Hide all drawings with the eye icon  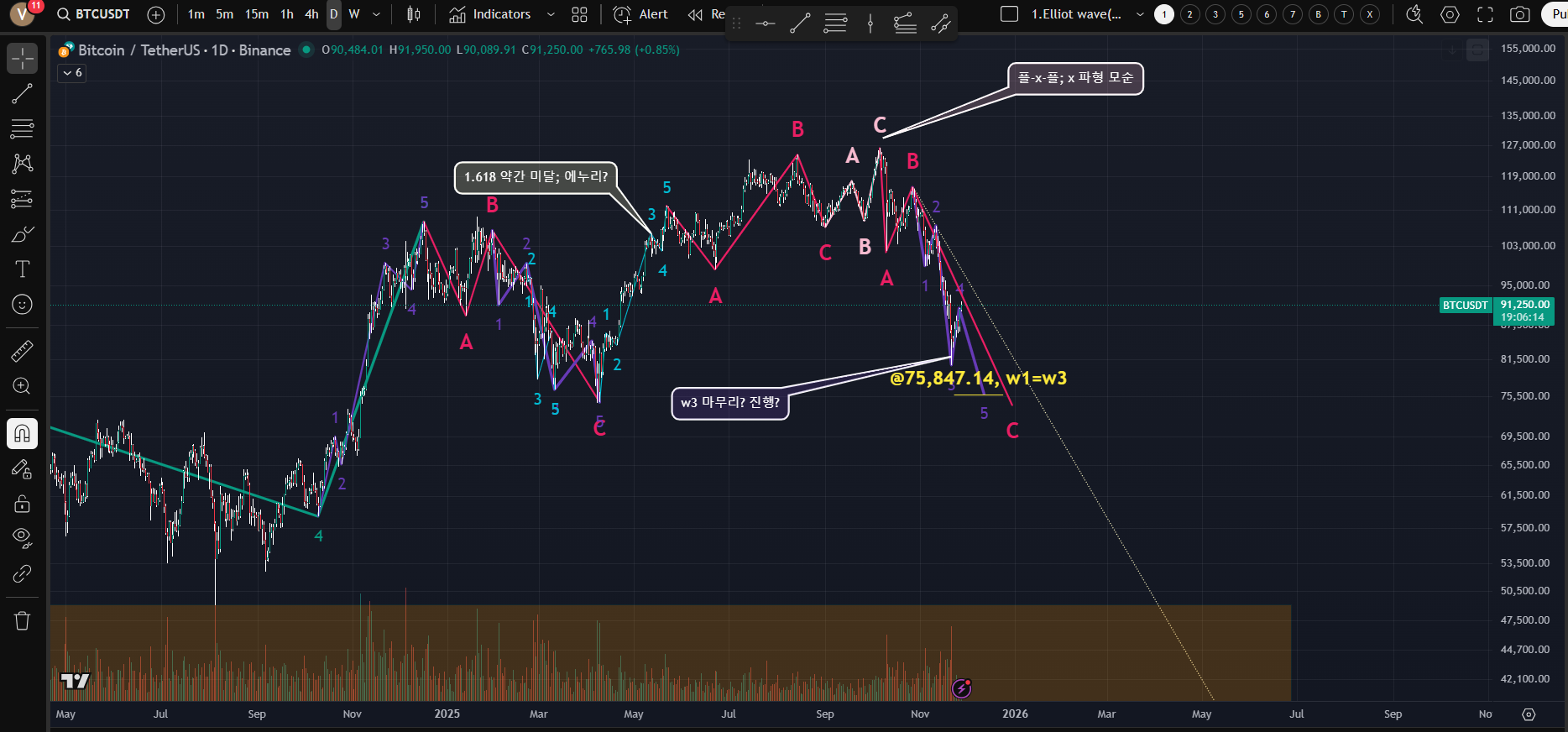(x=23, y=537)
